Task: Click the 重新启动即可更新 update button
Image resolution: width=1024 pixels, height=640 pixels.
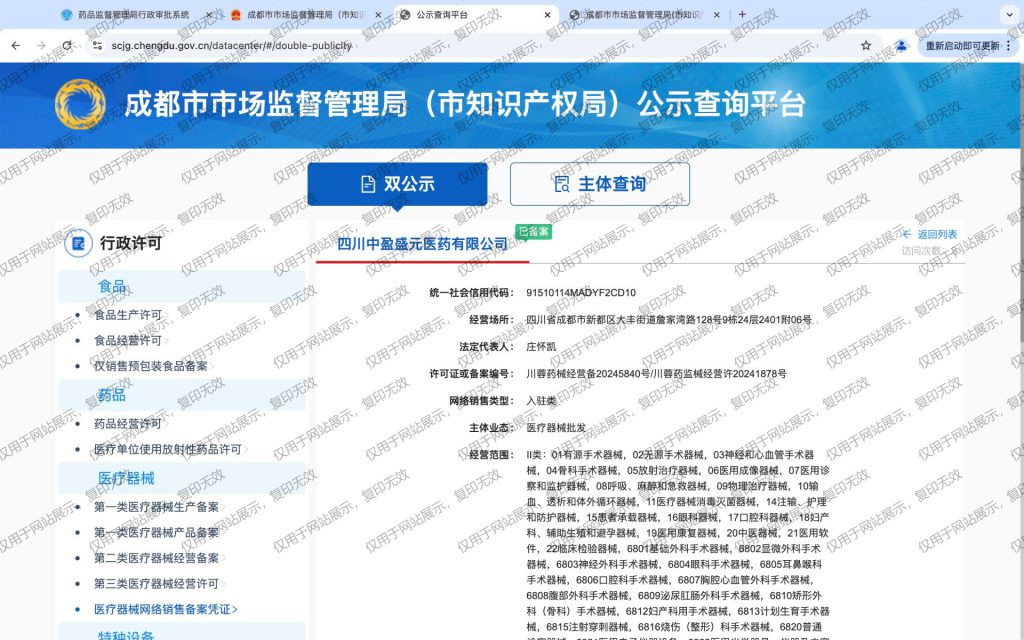Action: tap(962, 46)
